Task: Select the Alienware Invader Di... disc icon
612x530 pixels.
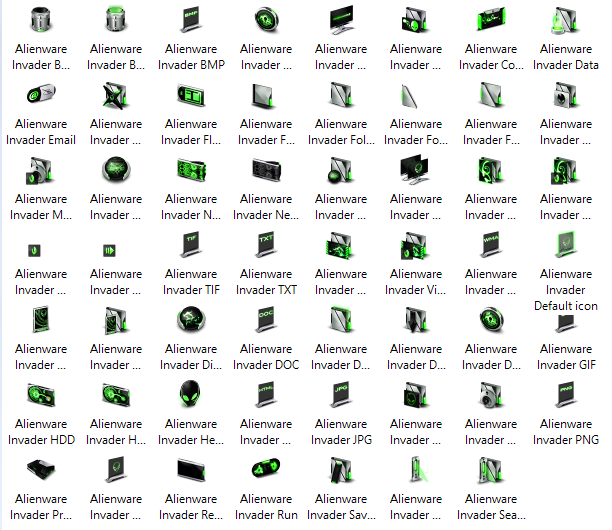Action: [191, 319]
